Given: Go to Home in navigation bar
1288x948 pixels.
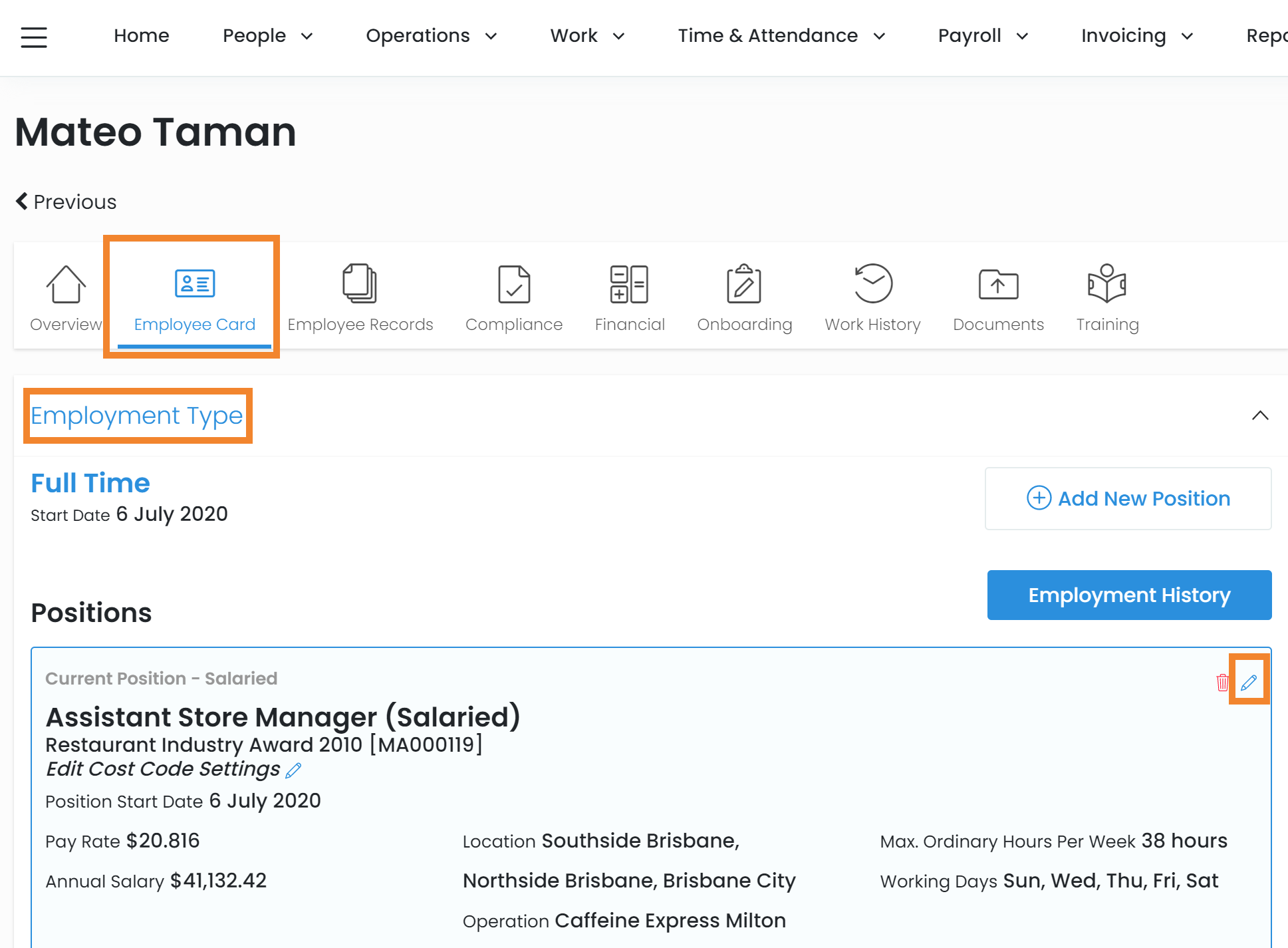Looking at the screenshot, I should click(141, 36).
